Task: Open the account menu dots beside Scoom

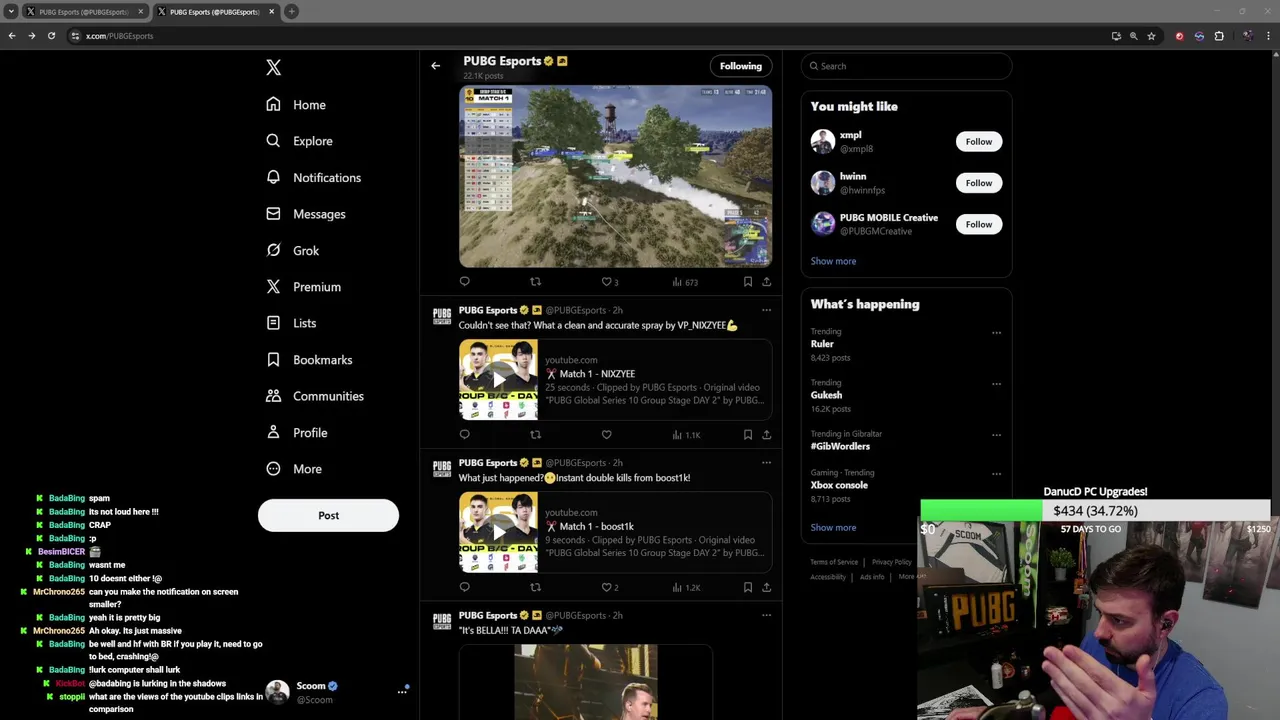Action: (402, 691)
